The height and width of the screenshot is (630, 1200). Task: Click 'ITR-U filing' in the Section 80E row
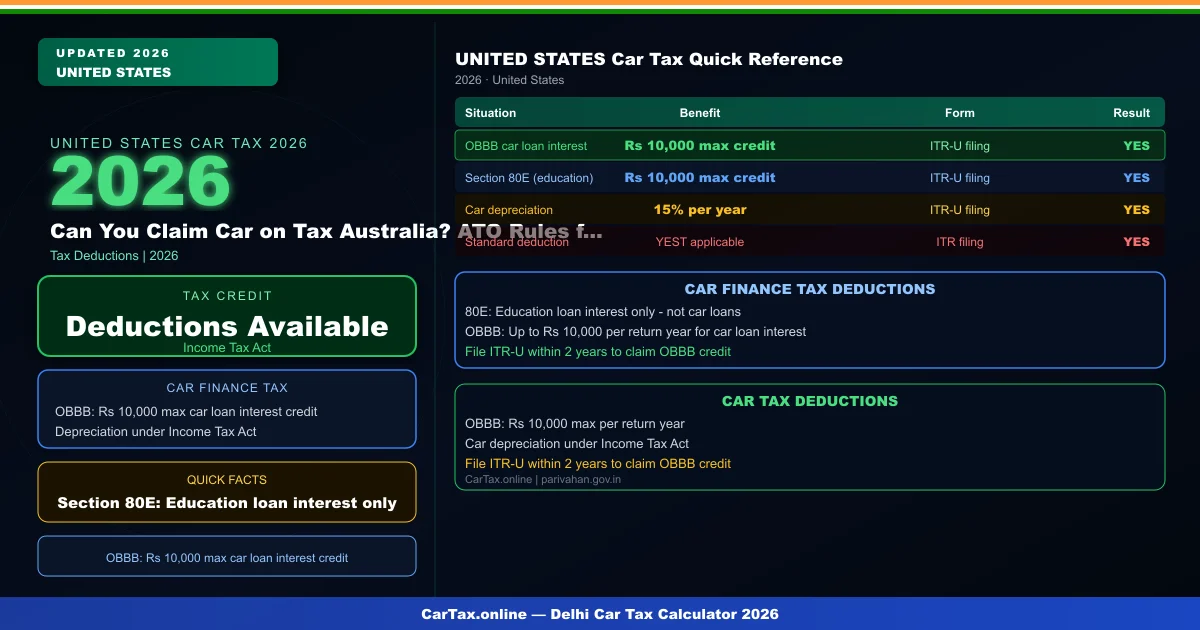pos(960,178)
